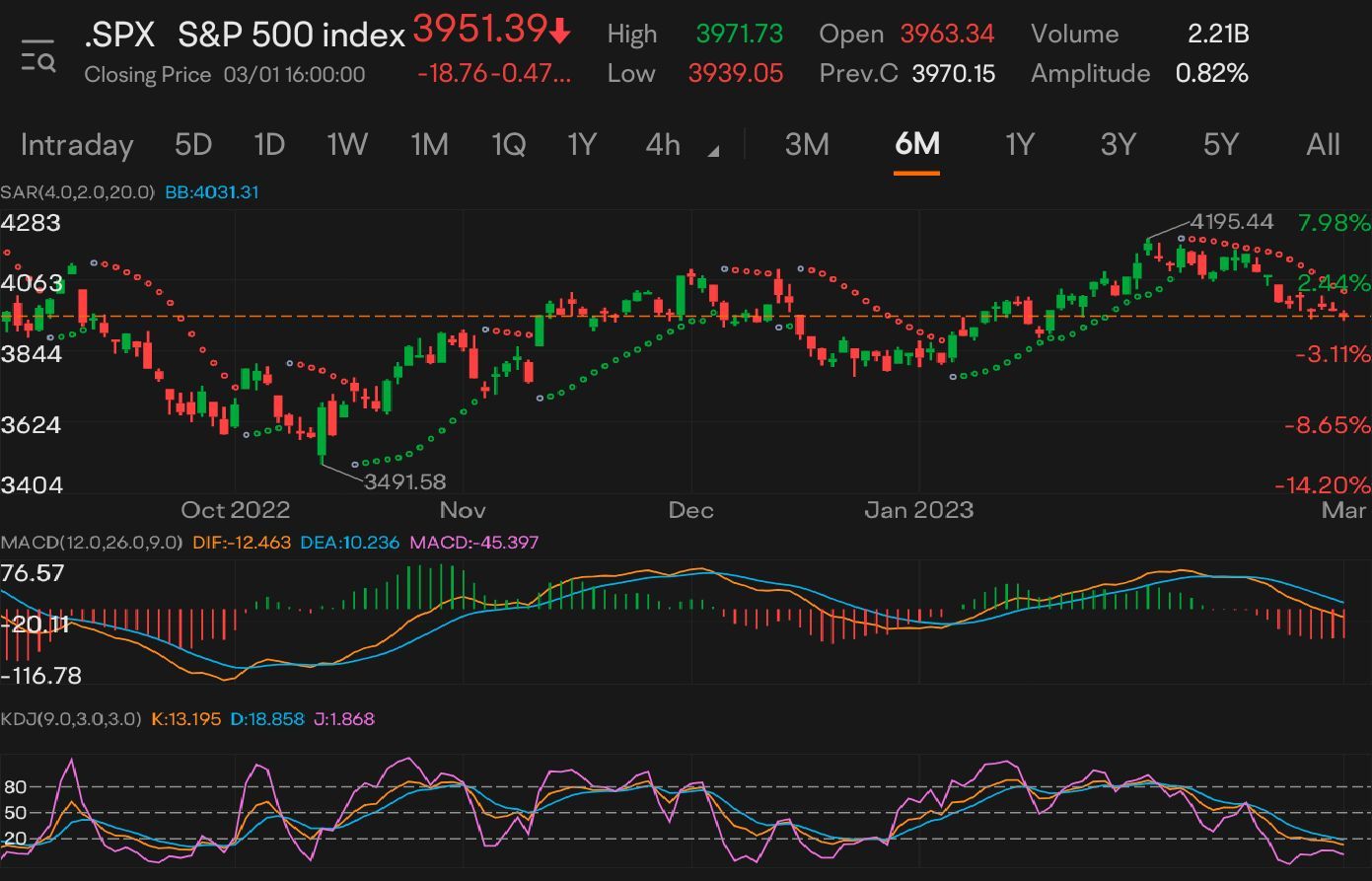Choose the 1Y candle interval tab

pyautogui.click(x=582, y=145)
